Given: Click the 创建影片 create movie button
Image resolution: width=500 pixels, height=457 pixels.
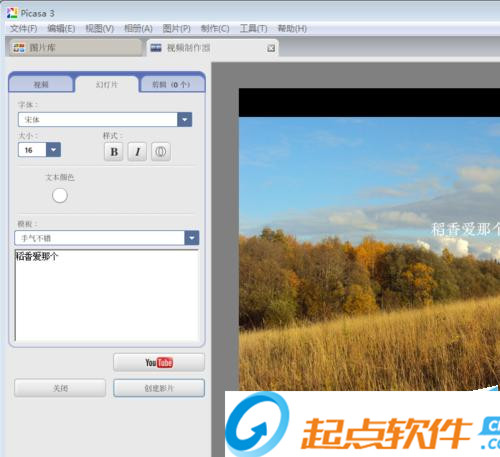Looking at the screenshot, I should coord(159,388).
